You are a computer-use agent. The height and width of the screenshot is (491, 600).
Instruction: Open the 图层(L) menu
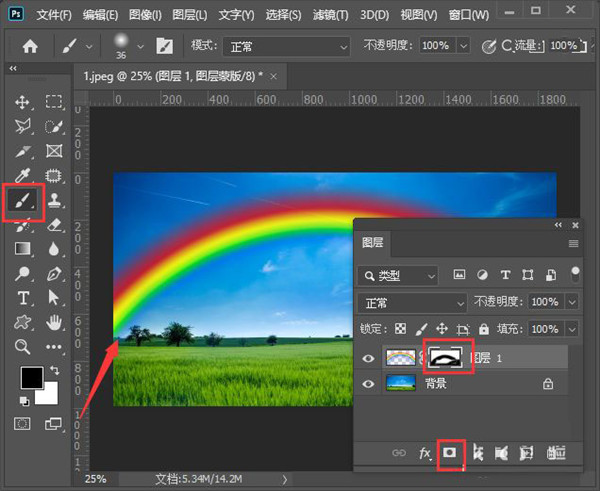[x=189, y=15]
